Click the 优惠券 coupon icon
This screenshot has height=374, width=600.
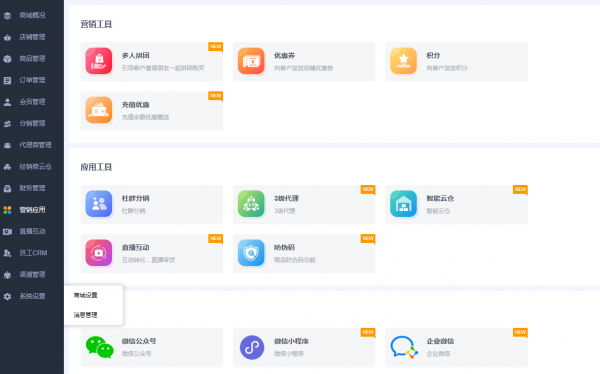pos(251,61)
